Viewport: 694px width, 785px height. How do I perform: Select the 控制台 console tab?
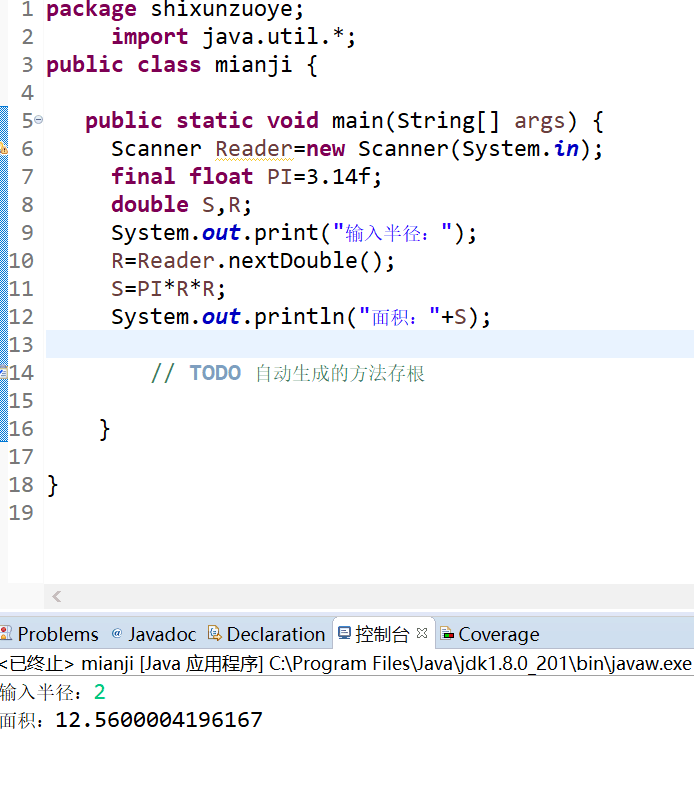[382, 635]
